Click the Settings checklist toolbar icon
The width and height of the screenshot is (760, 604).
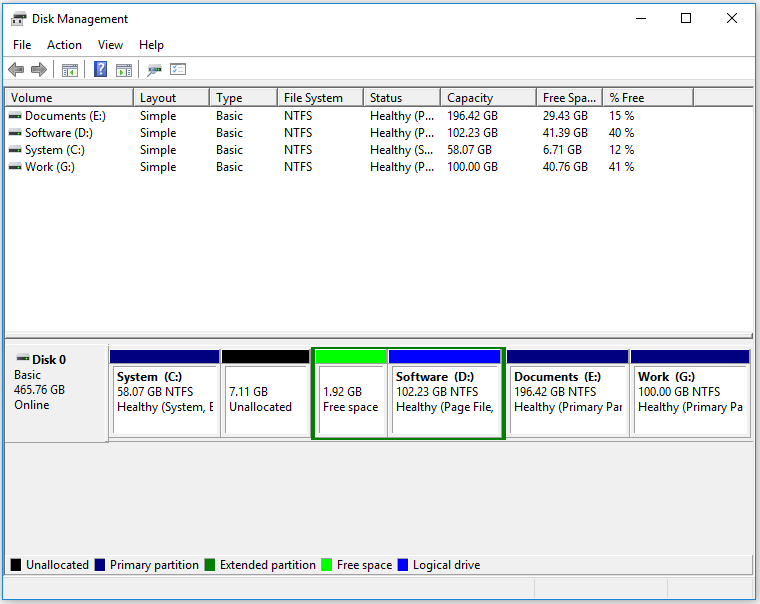click(178, 70)
